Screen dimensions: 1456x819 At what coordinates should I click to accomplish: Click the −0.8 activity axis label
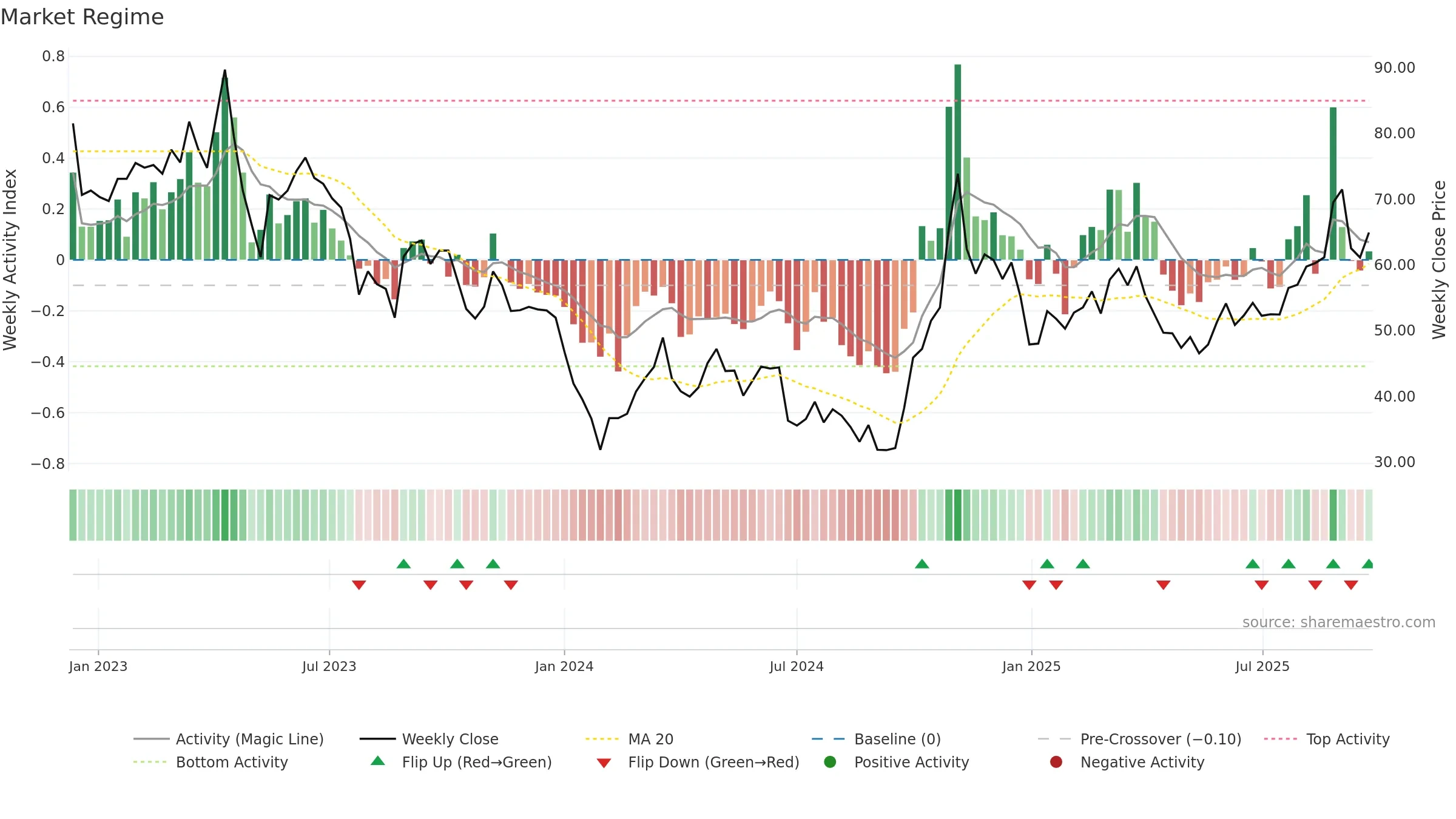click(48, 463)
